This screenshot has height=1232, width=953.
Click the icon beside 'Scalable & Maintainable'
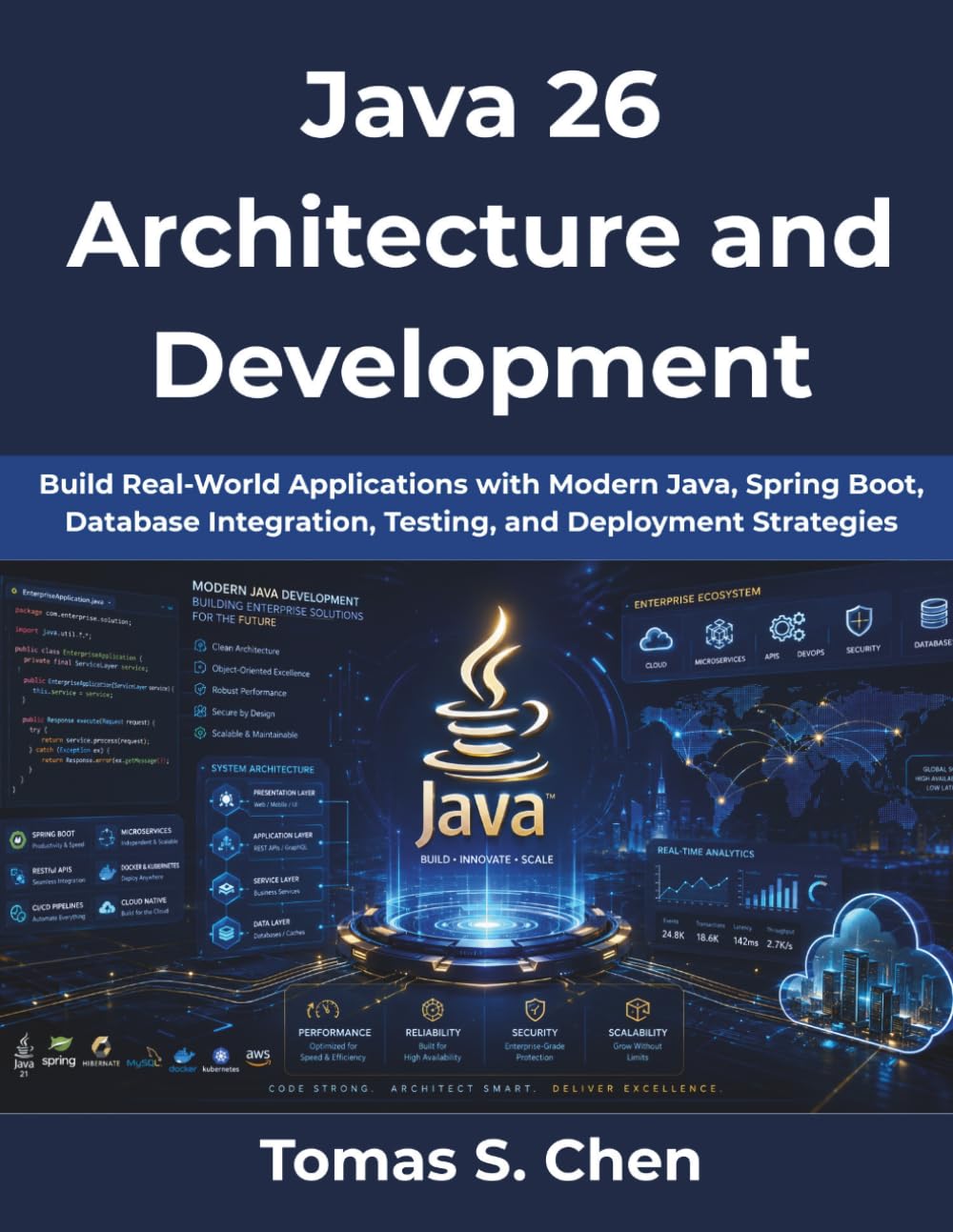(x=200, y=733)
